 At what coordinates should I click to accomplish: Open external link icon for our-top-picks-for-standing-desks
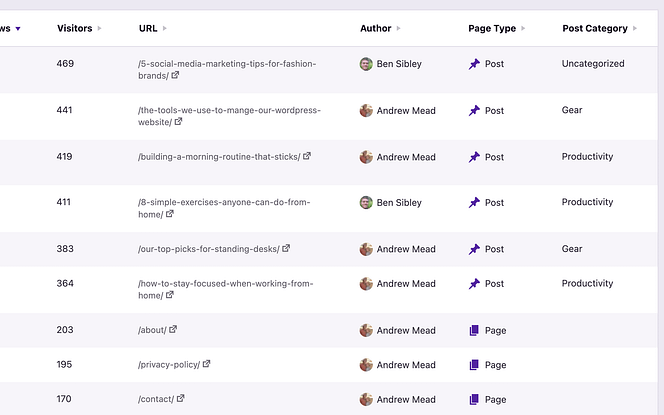(286, 248)
